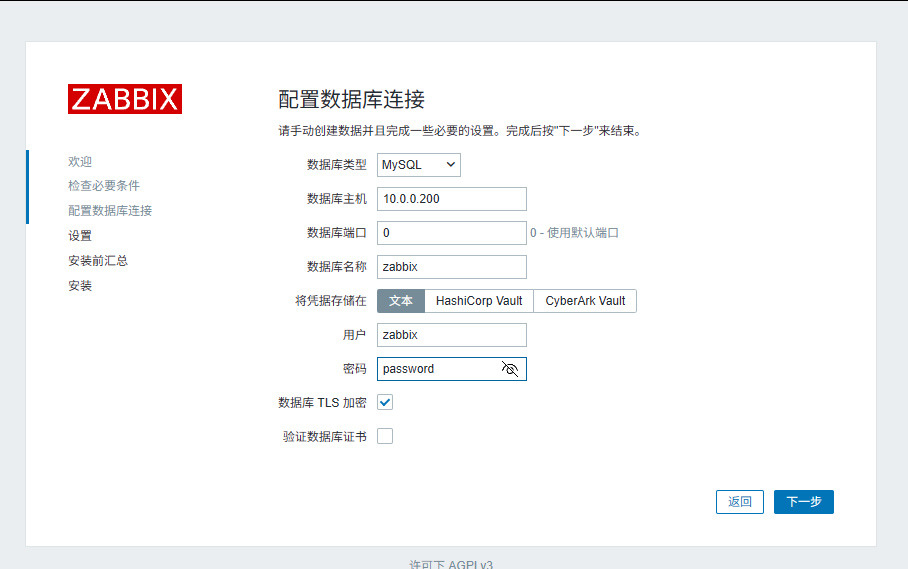Focus the 数据库端口 input field
This screenshot has height=569, width=908.
[452, 233]
